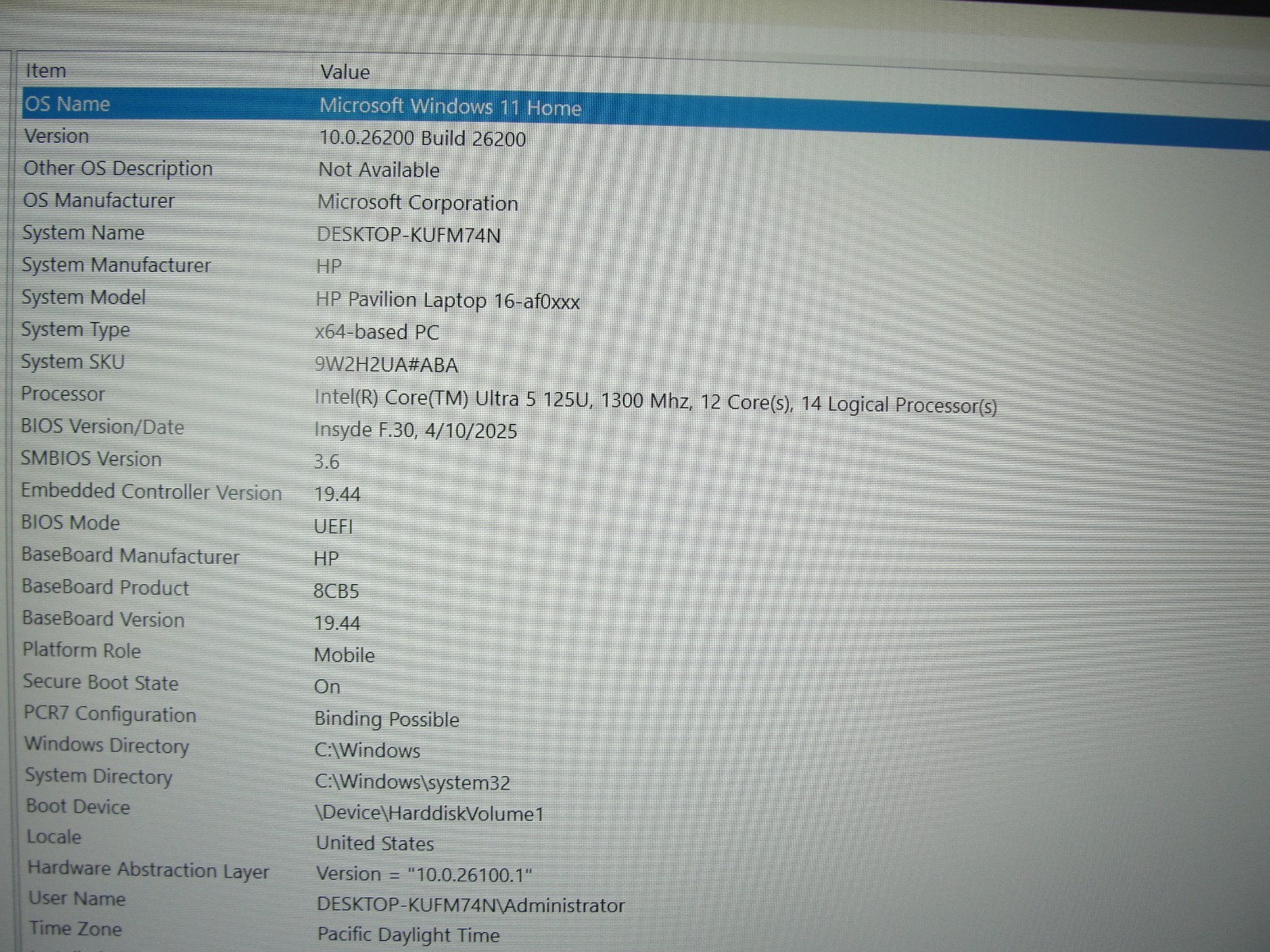Click the On secure boot value

point(327,687)
